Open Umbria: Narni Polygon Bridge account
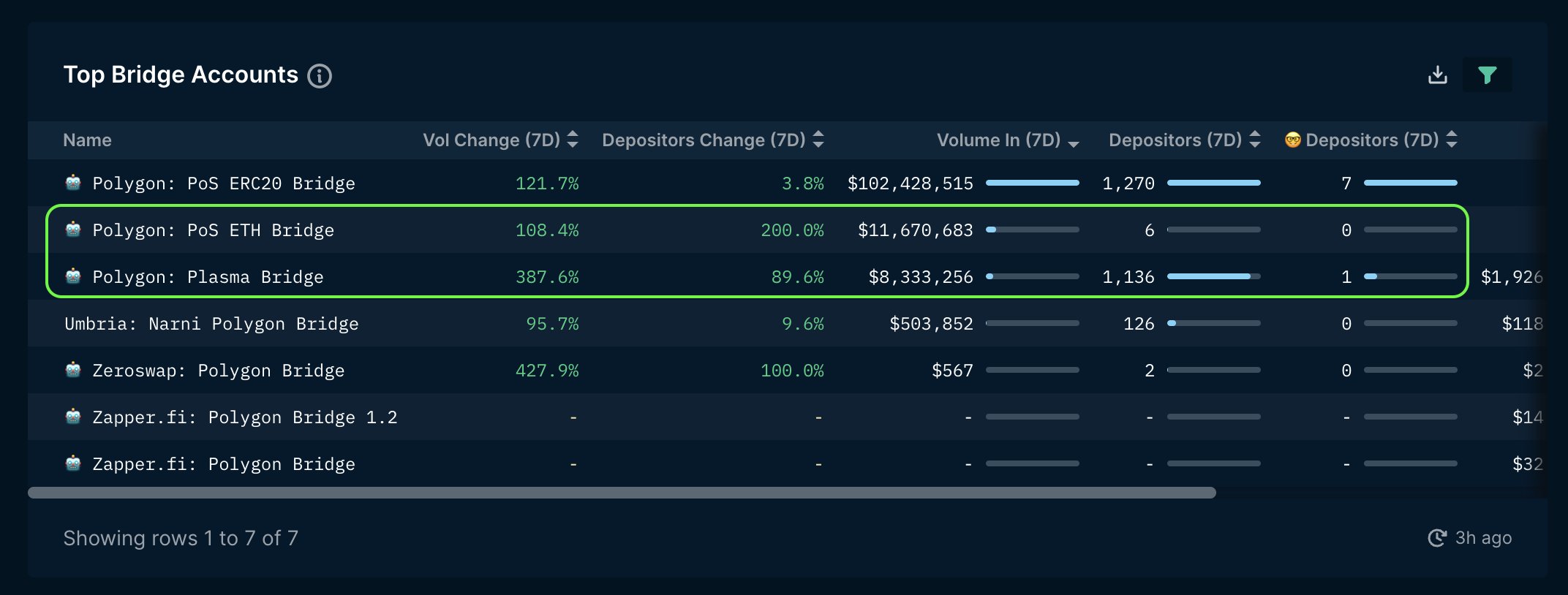This screenshot has width=1568, height=595. (x=211, y=324)
